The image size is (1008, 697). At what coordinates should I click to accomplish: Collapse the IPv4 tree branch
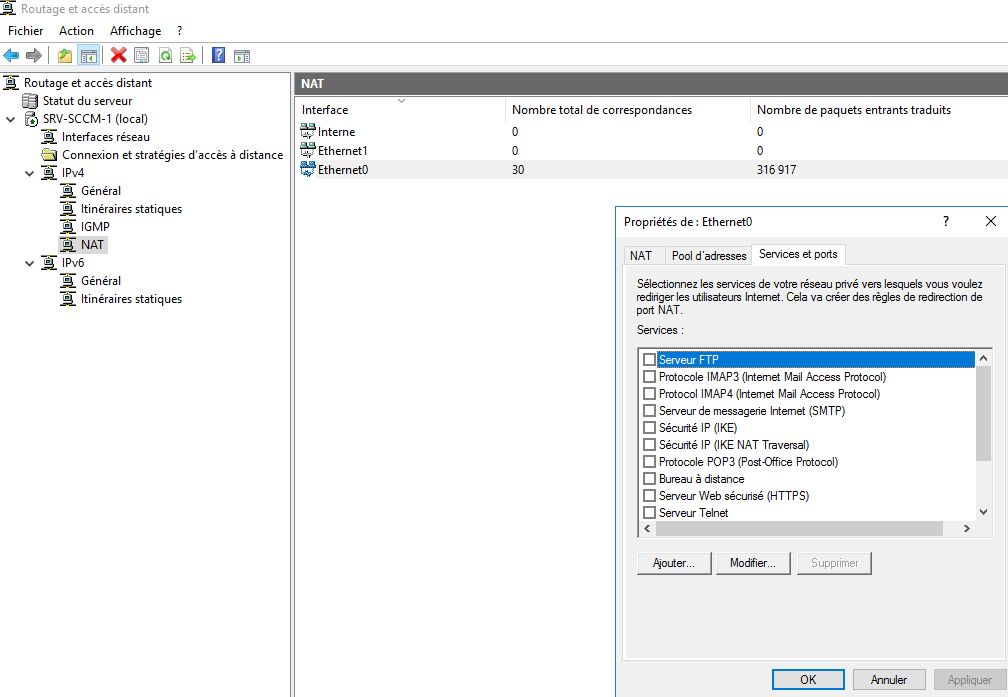tap(29, 173)
